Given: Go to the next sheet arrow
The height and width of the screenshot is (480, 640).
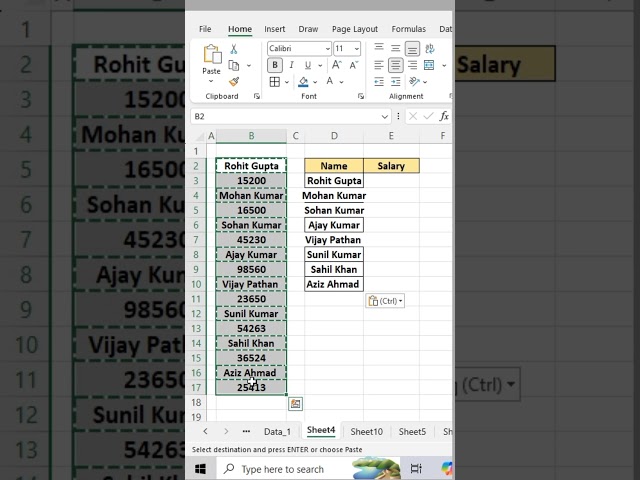Looking at the screenshot, I should pyautogui.click(x=226, y=431).
